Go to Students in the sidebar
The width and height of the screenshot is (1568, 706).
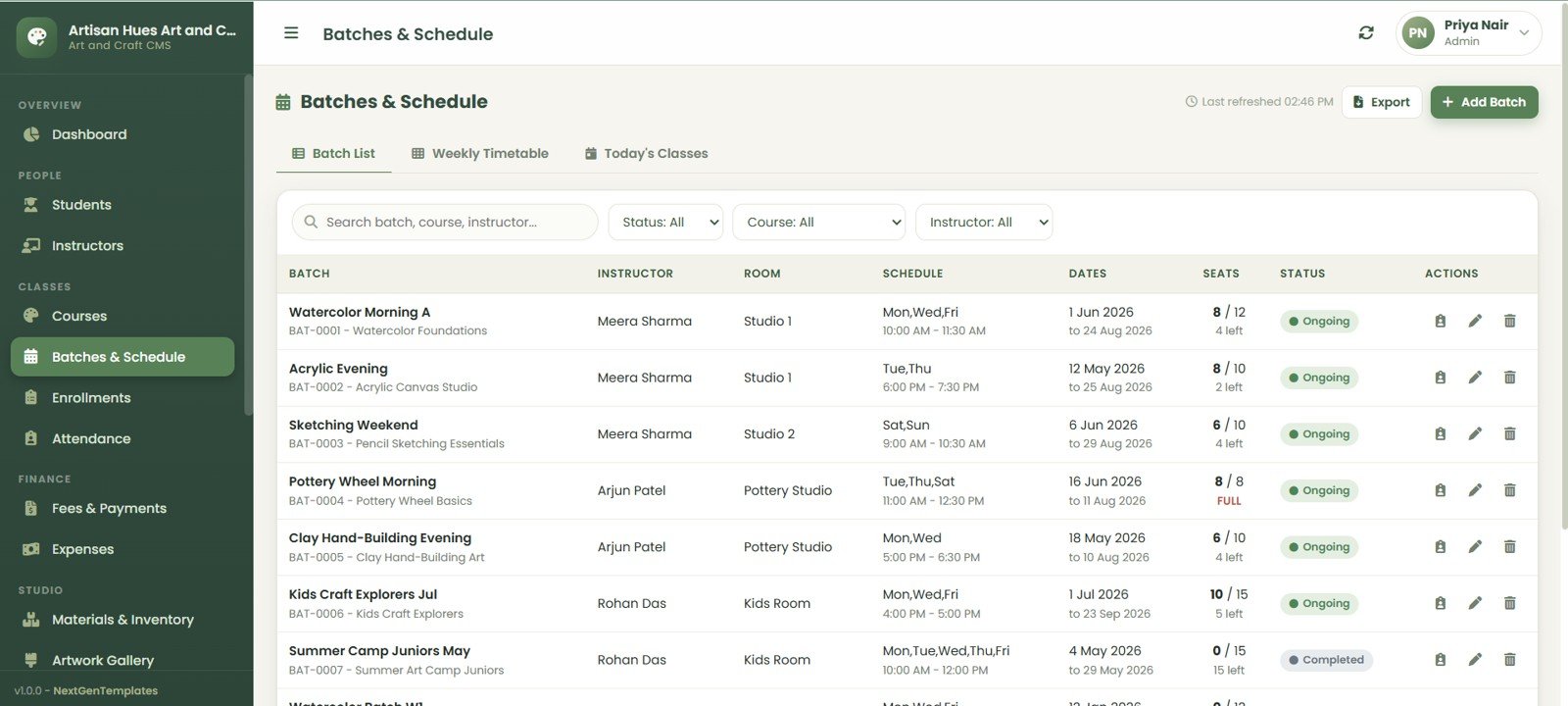[x=122, y=205]
